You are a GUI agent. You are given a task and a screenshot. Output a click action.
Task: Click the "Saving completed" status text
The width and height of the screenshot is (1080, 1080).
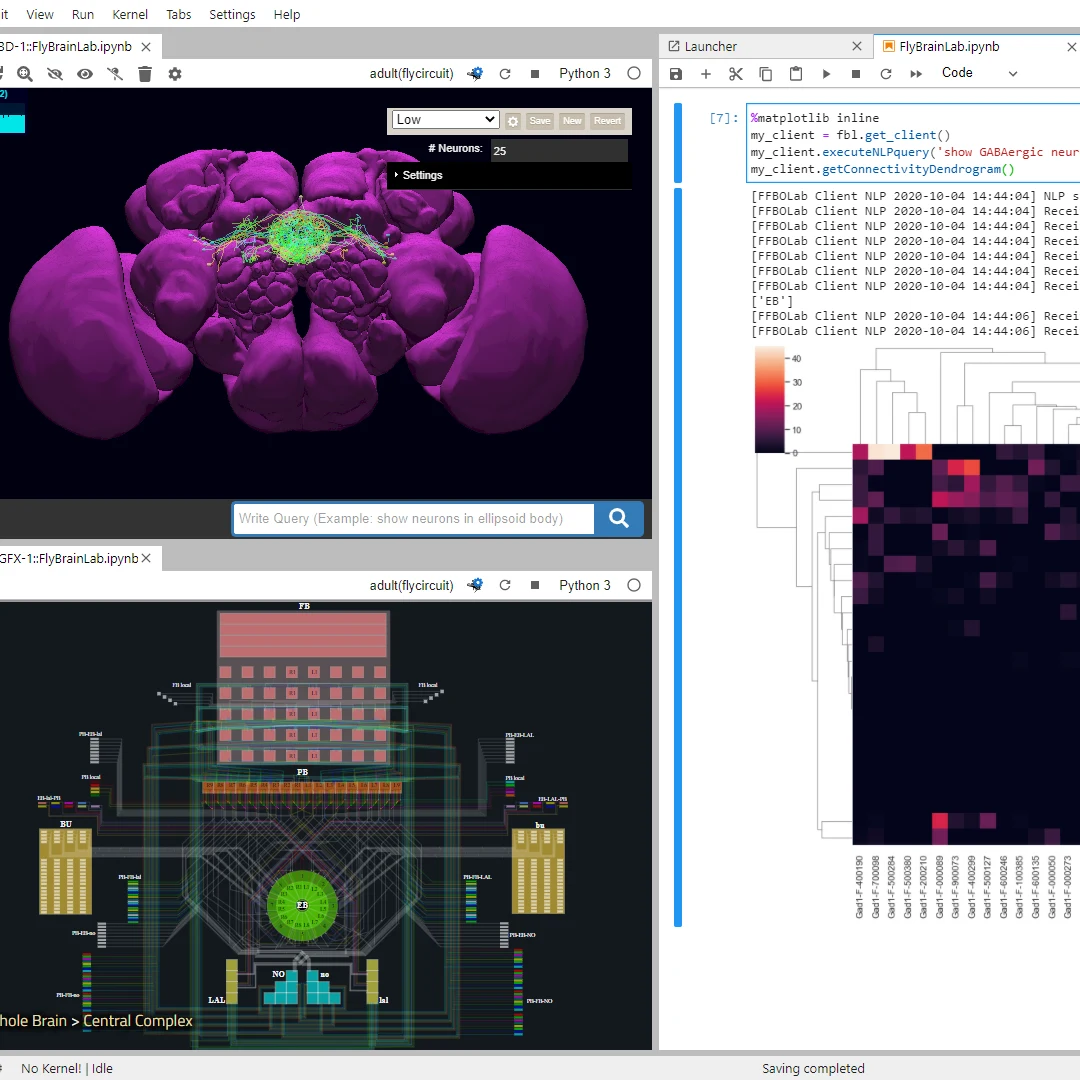(813, 1068)
